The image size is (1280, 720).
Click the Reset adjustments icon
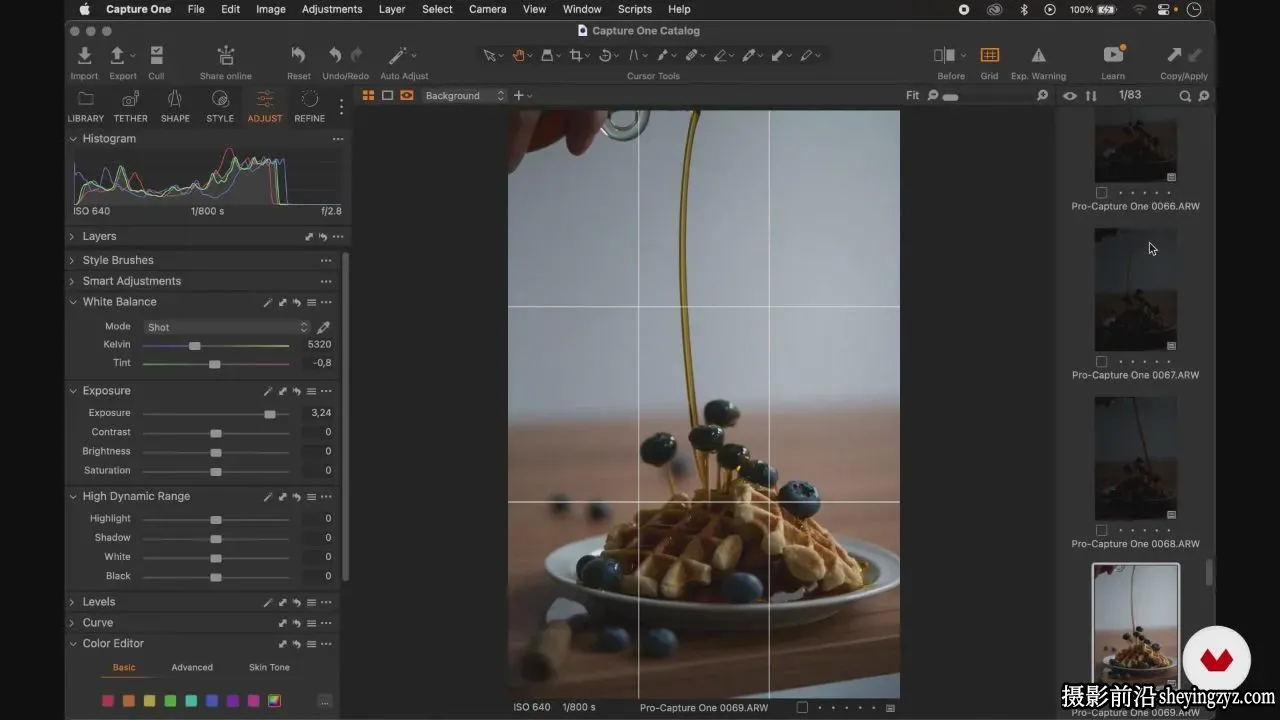tap(298, 56)
